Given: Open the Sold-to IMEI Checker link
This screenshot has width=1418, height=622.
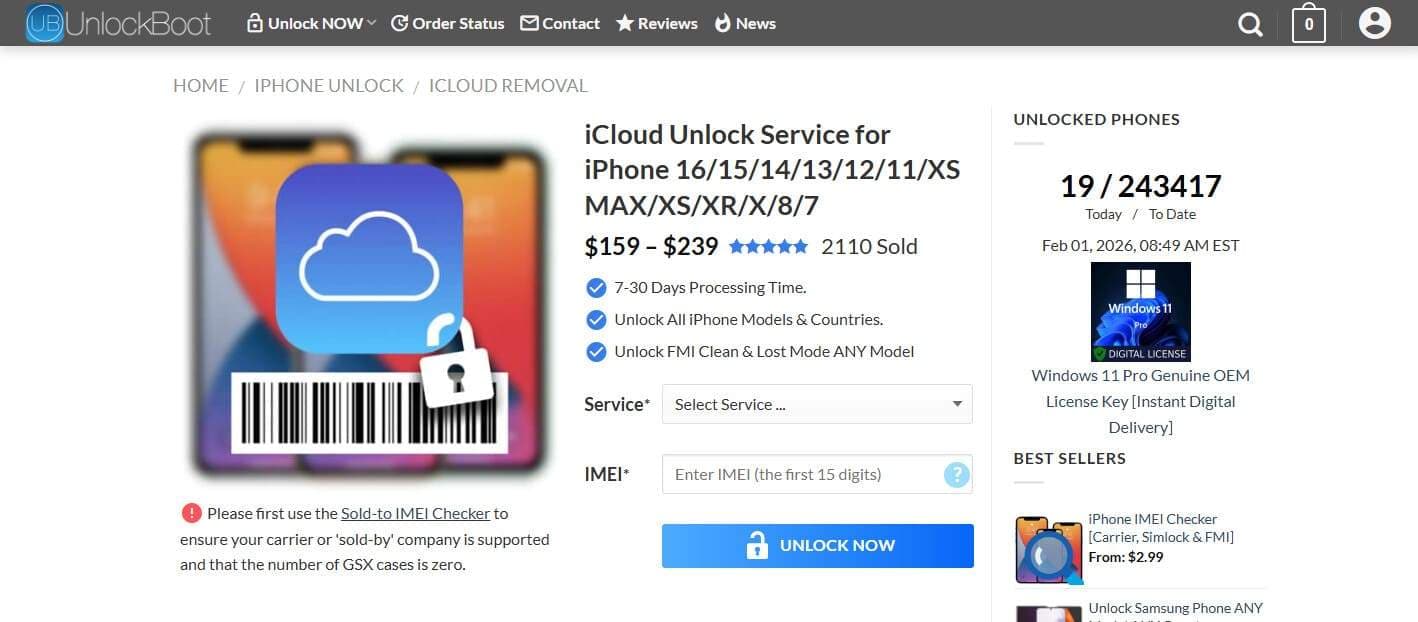Looking at the screenshot, I should point(414,513).
